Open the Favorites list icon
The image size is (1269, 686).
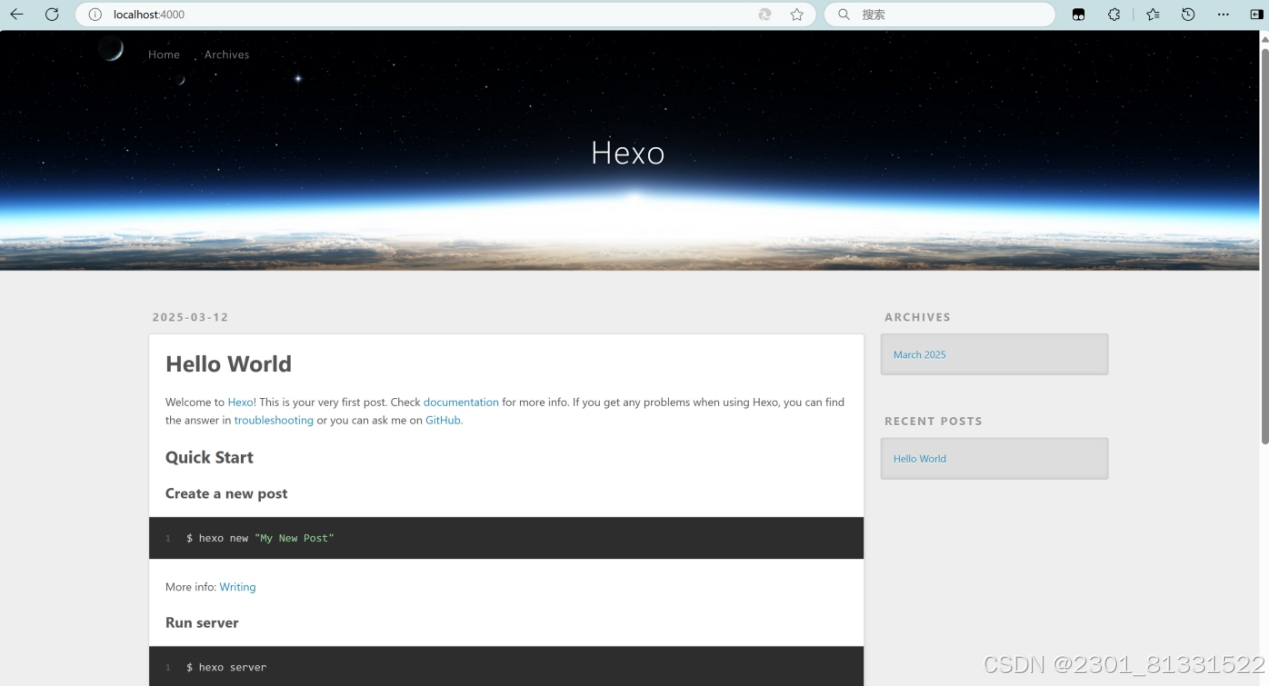pyautogui.click(x=1153, y=14)
